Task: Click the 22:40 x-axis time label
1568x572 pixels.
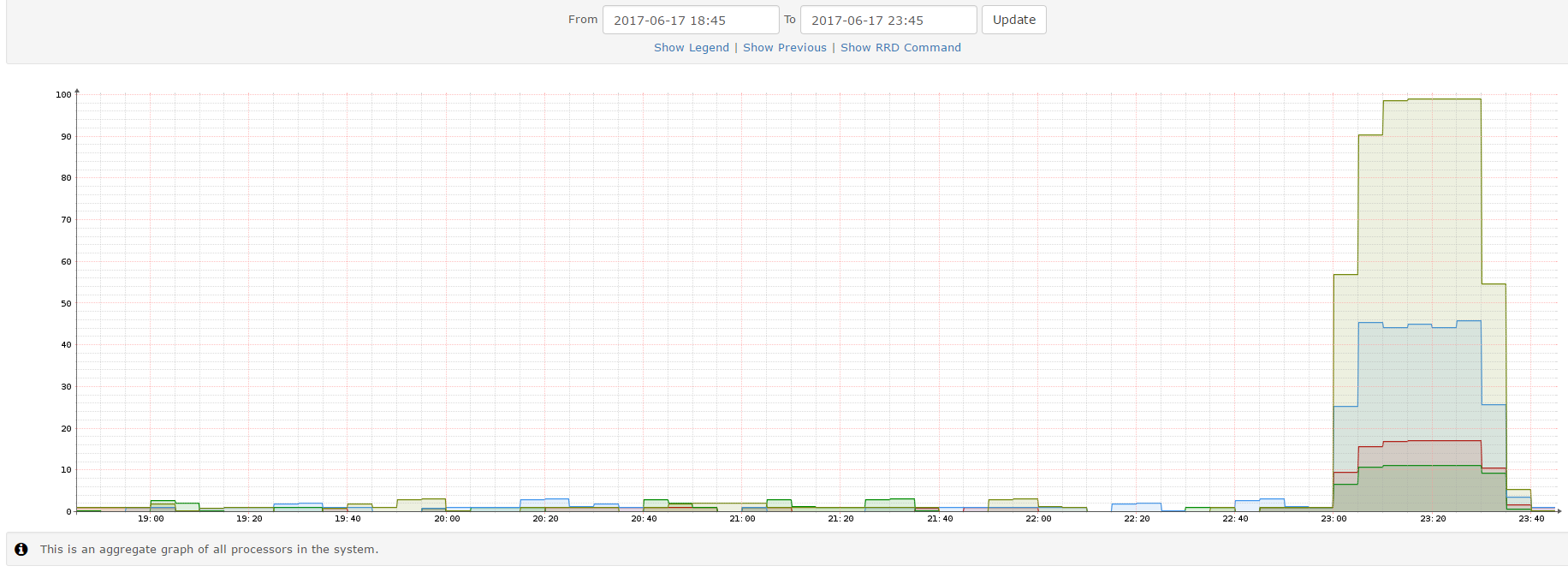Action: pos(1235,519)
